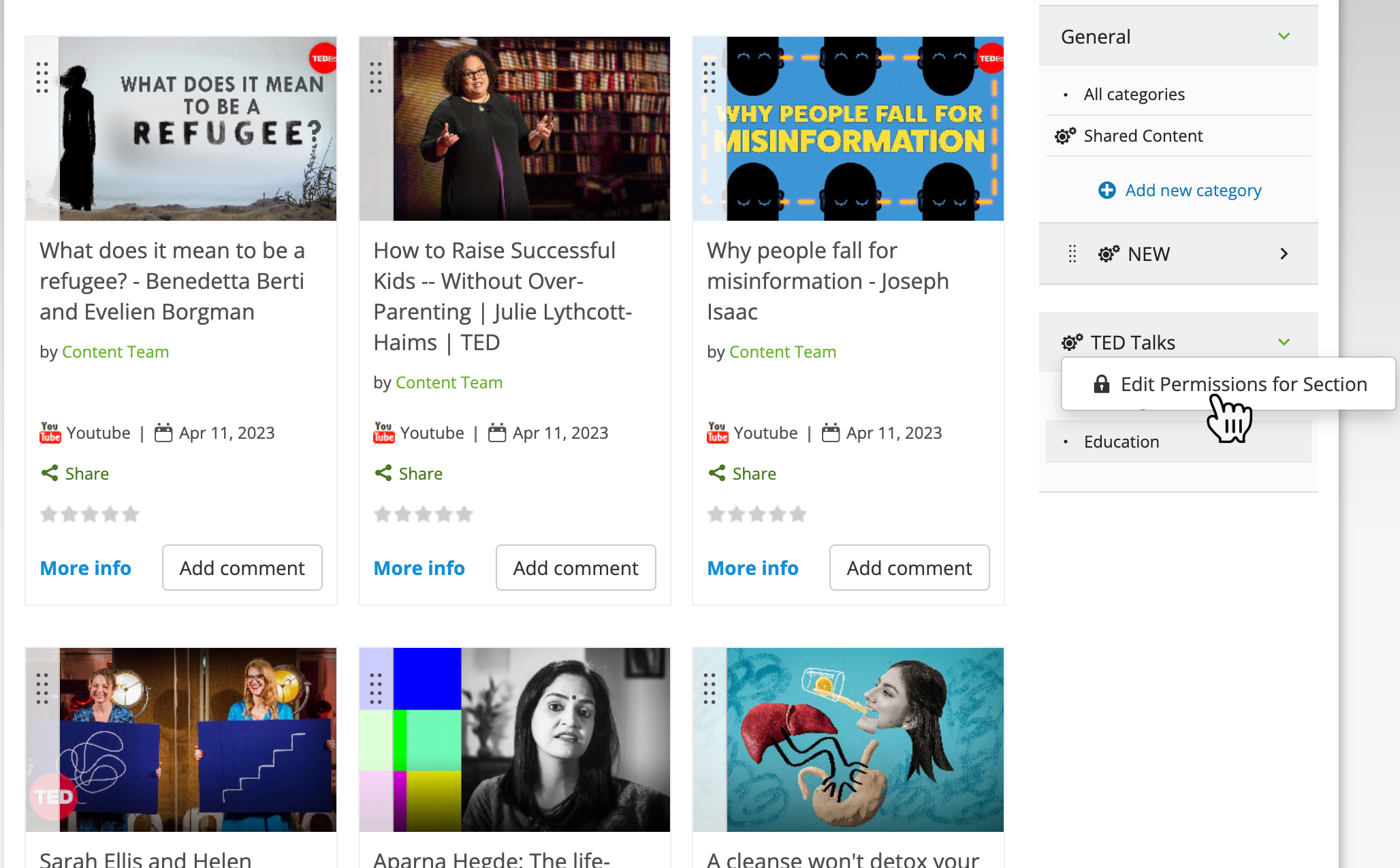Click Add new category link

1193,190
